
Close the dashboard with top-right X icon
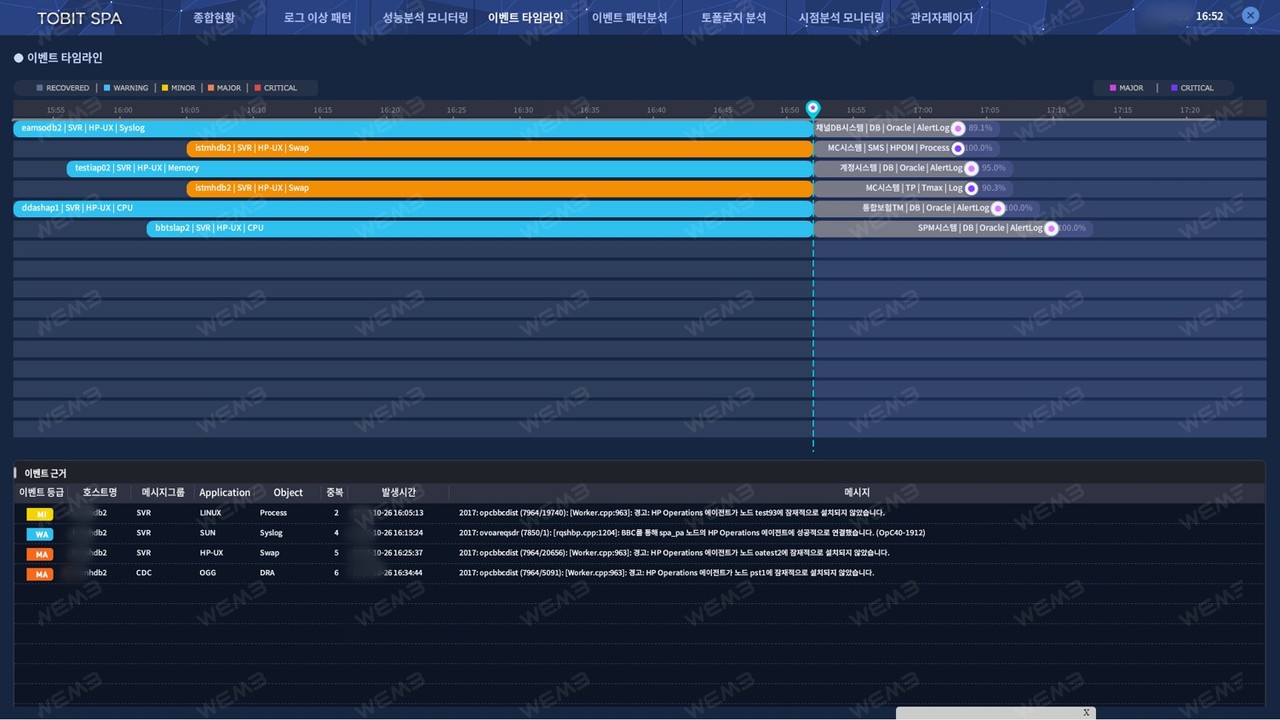click(1250, 16)
